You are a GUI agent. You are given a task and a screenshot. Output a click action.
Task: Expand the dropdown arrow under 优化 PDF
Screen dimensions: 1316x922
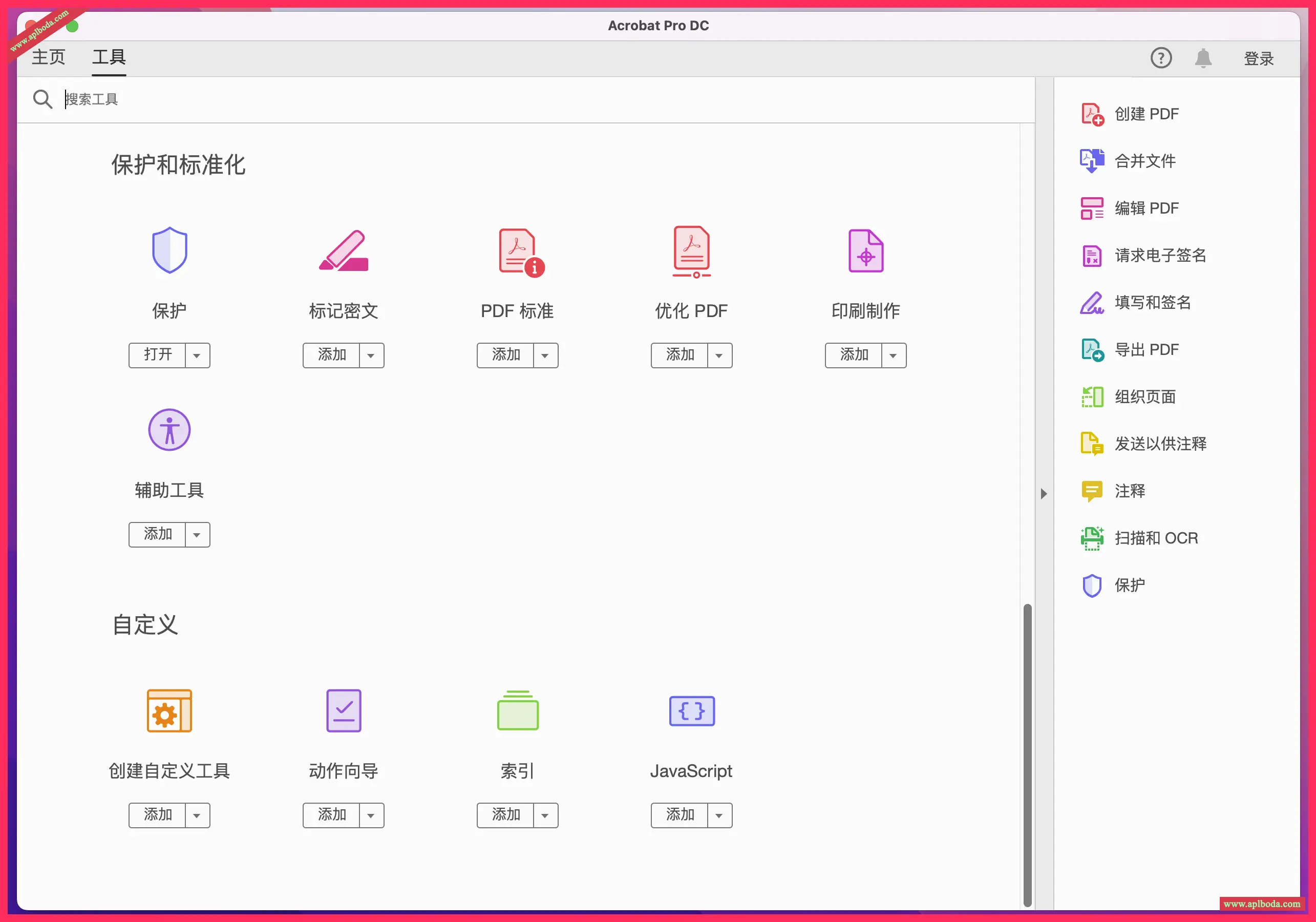pos(719,355)
